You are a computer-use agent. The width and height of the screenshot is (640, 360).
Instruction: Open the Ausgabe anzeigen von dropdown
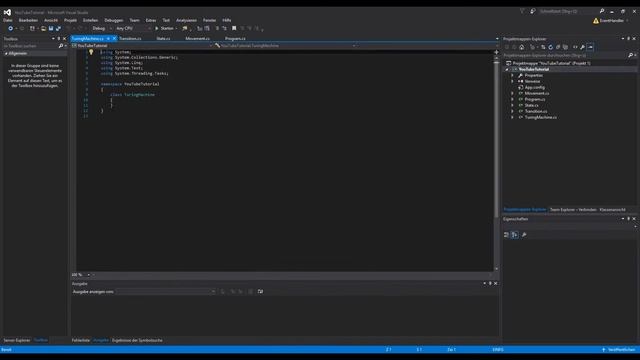(166, 291)
